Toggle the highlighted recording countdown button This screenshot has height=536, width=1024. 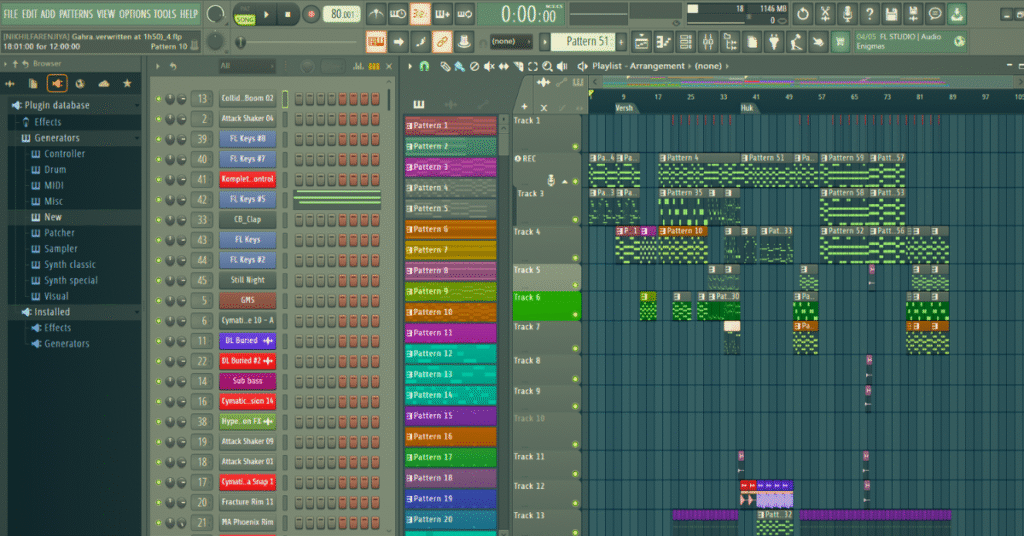[420, 14]
